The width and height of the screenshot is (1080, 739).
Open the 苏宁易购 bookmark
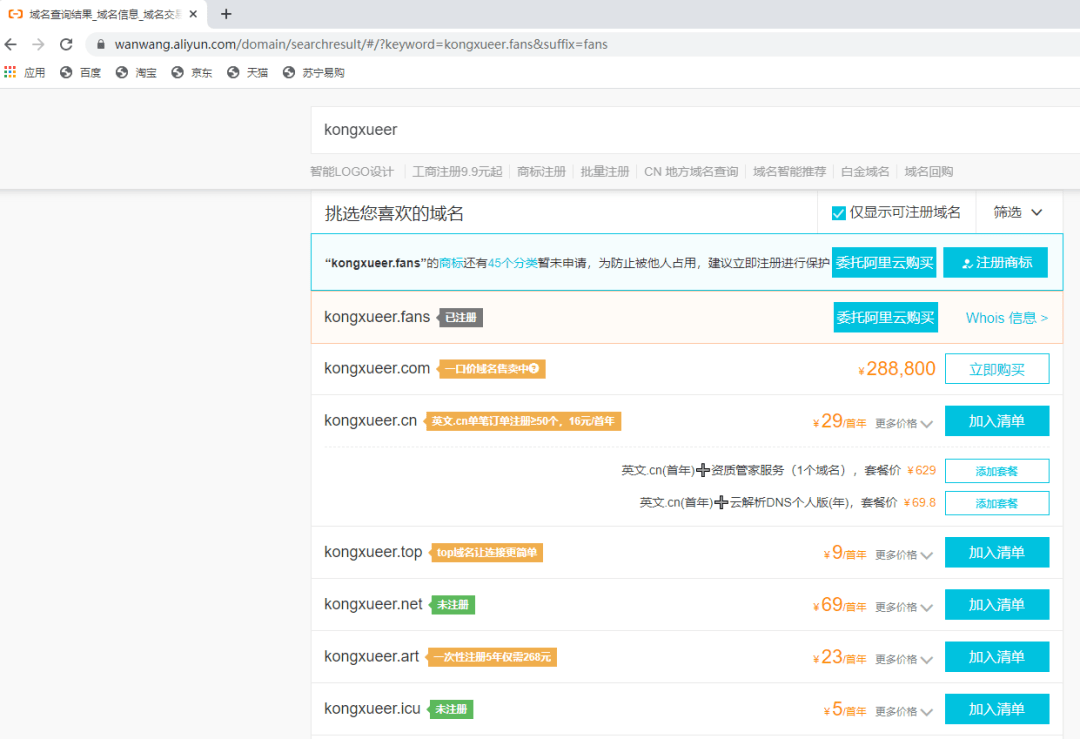tap(314, 72)
